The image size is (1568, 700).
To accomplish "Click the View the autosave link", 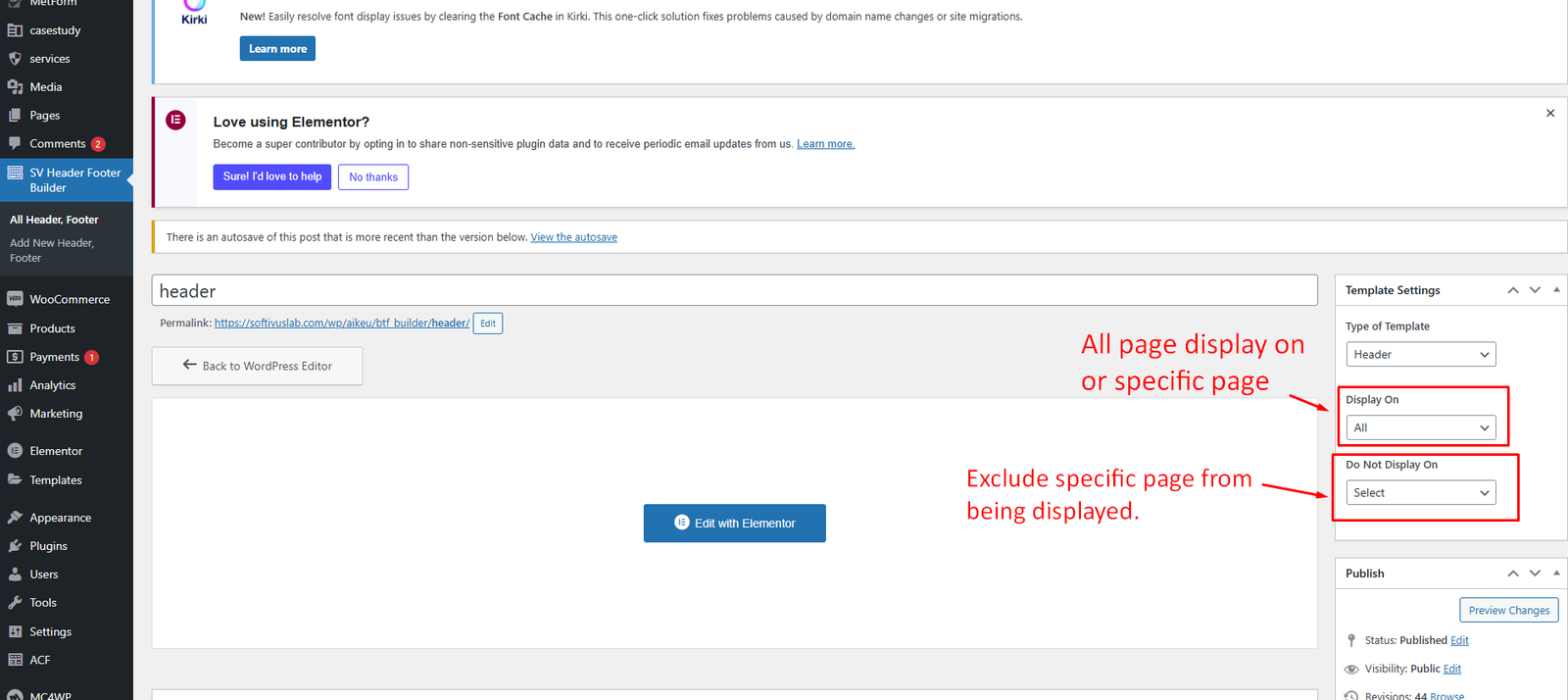I will [x=573, y=237].
